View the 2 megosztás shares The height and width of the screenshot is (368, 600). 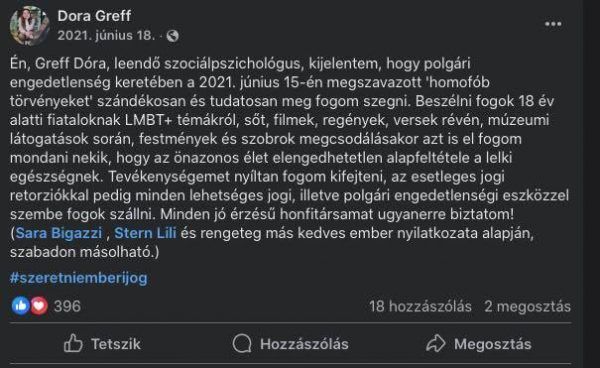527,306
